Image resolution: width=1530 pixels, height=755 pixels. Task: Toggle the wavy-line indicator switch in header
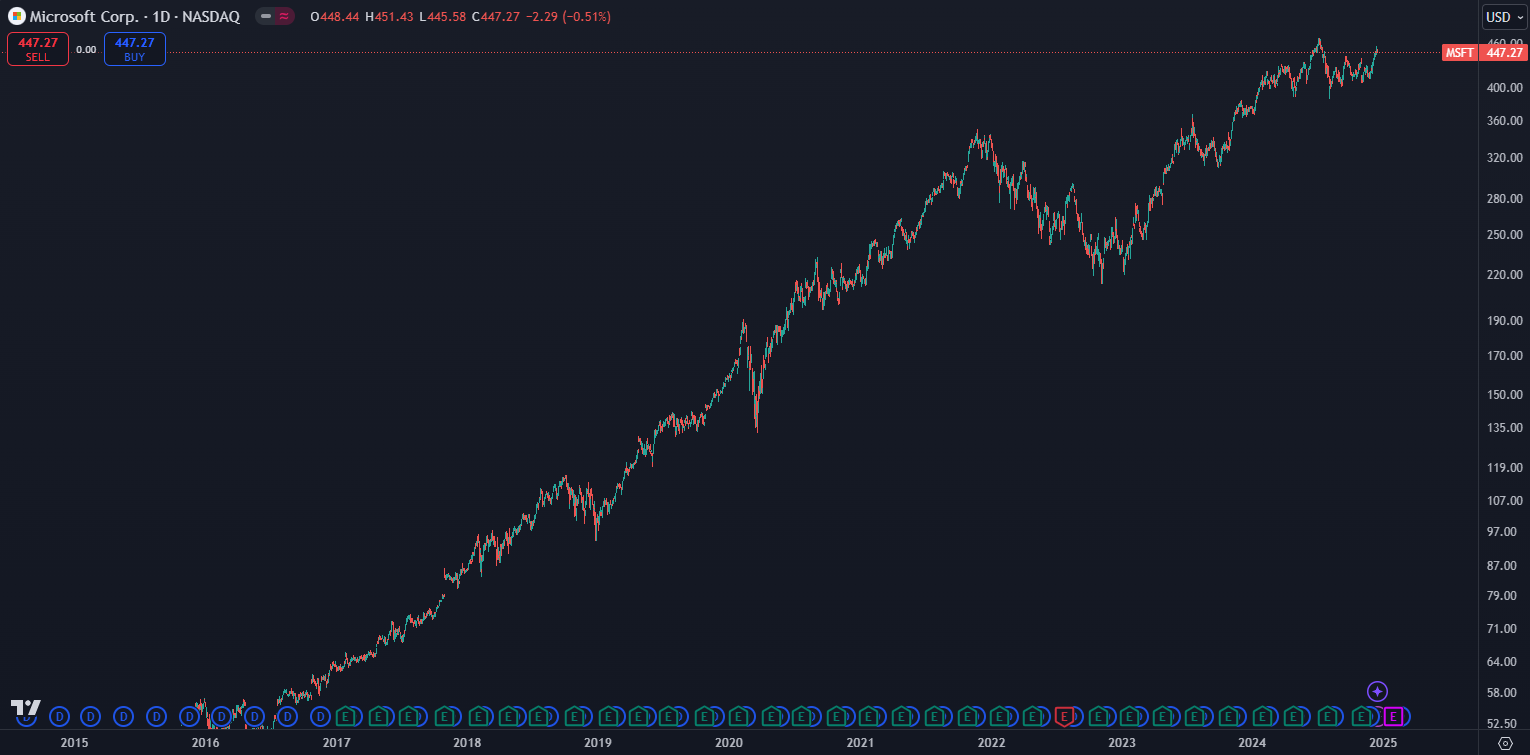pos(285,17)
